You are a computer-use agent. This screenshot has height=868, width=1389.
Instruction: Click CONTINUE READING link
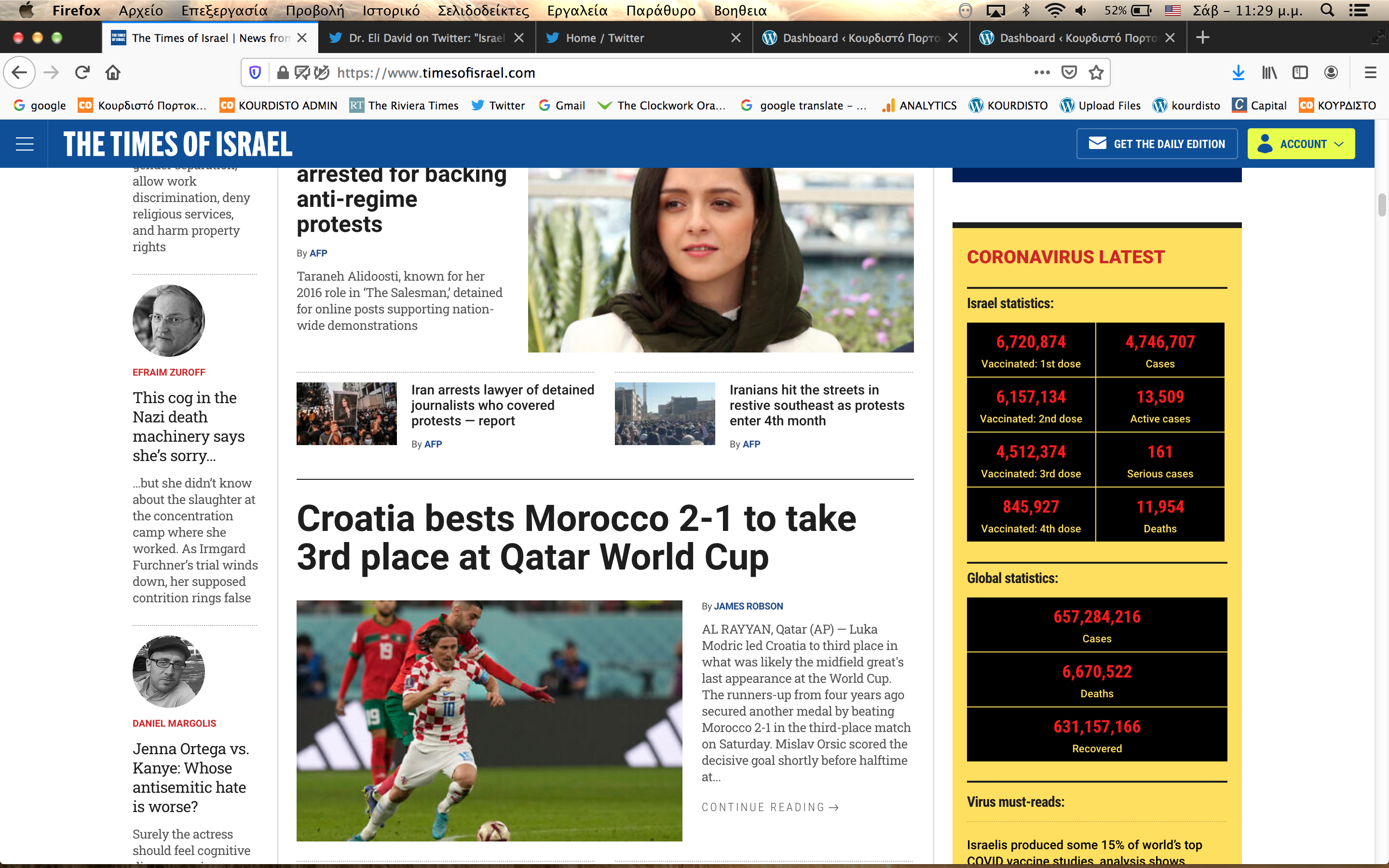pos(770,807)
